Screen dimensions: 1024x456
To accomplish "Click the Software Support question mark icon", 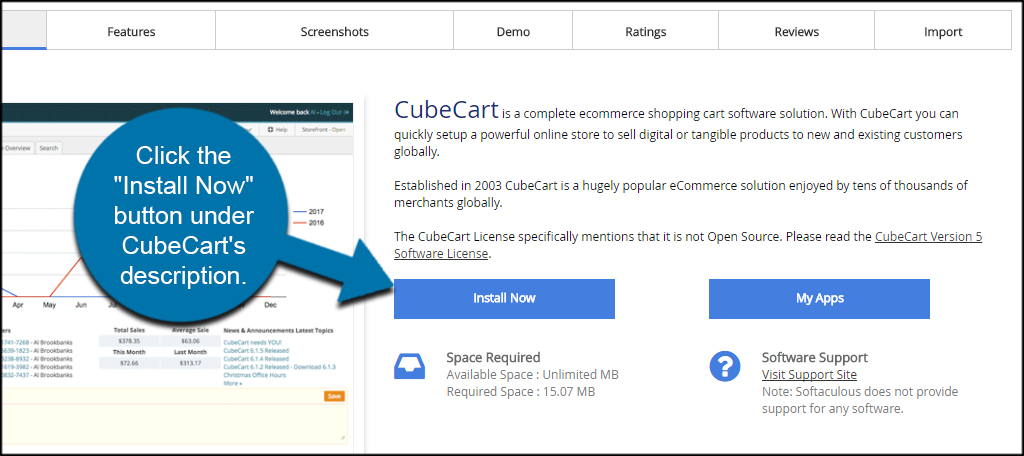I will pos(725,366).
